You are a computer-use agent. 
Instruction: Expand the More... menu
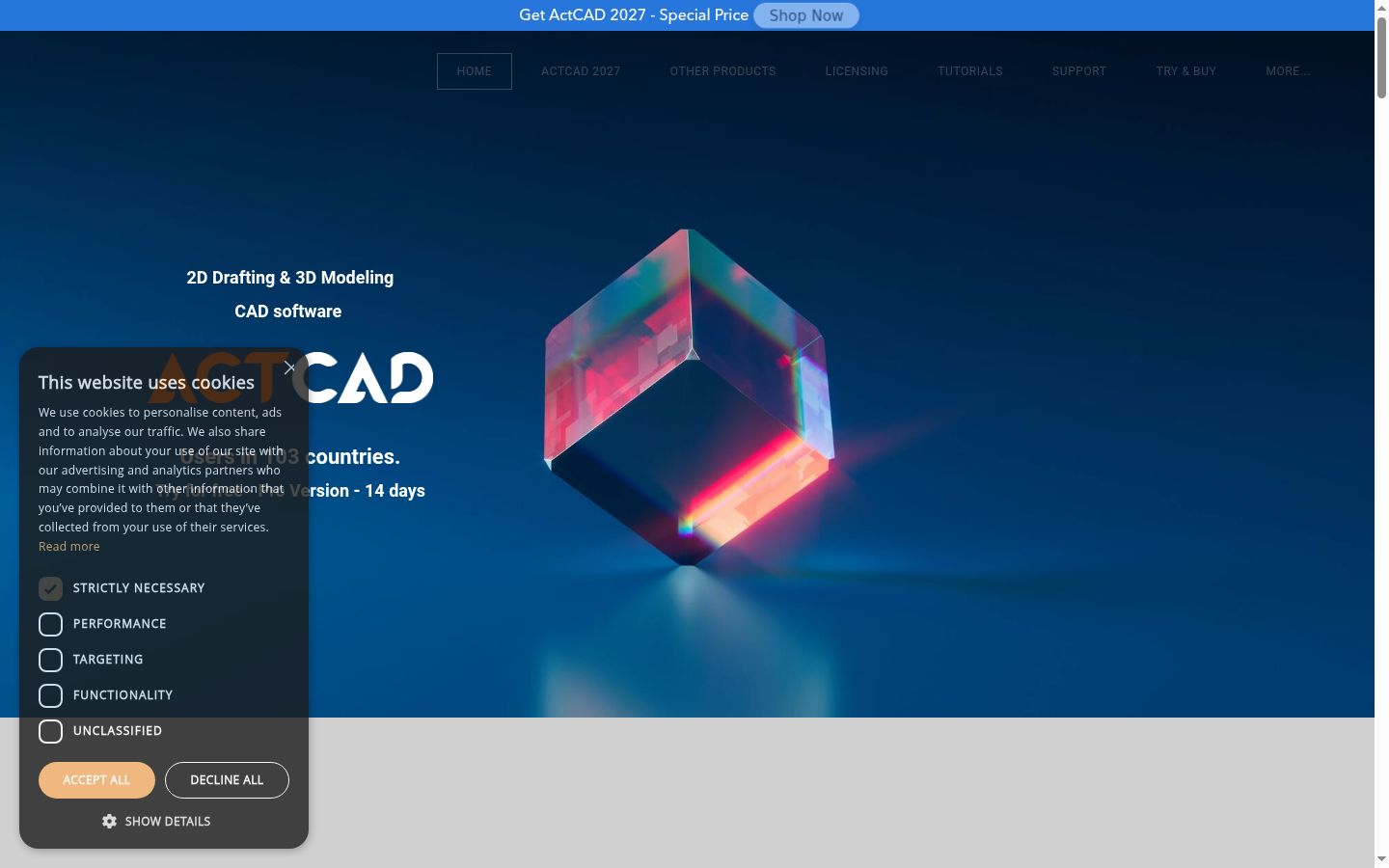[x=1289, y=71]
